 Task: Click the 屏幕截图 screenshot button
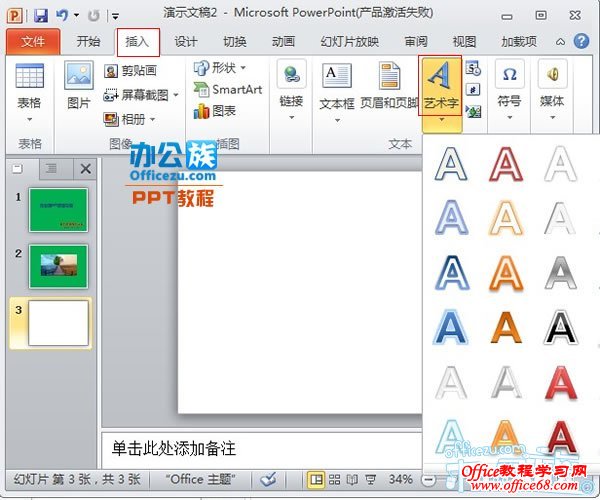click(x=136, y=95)
